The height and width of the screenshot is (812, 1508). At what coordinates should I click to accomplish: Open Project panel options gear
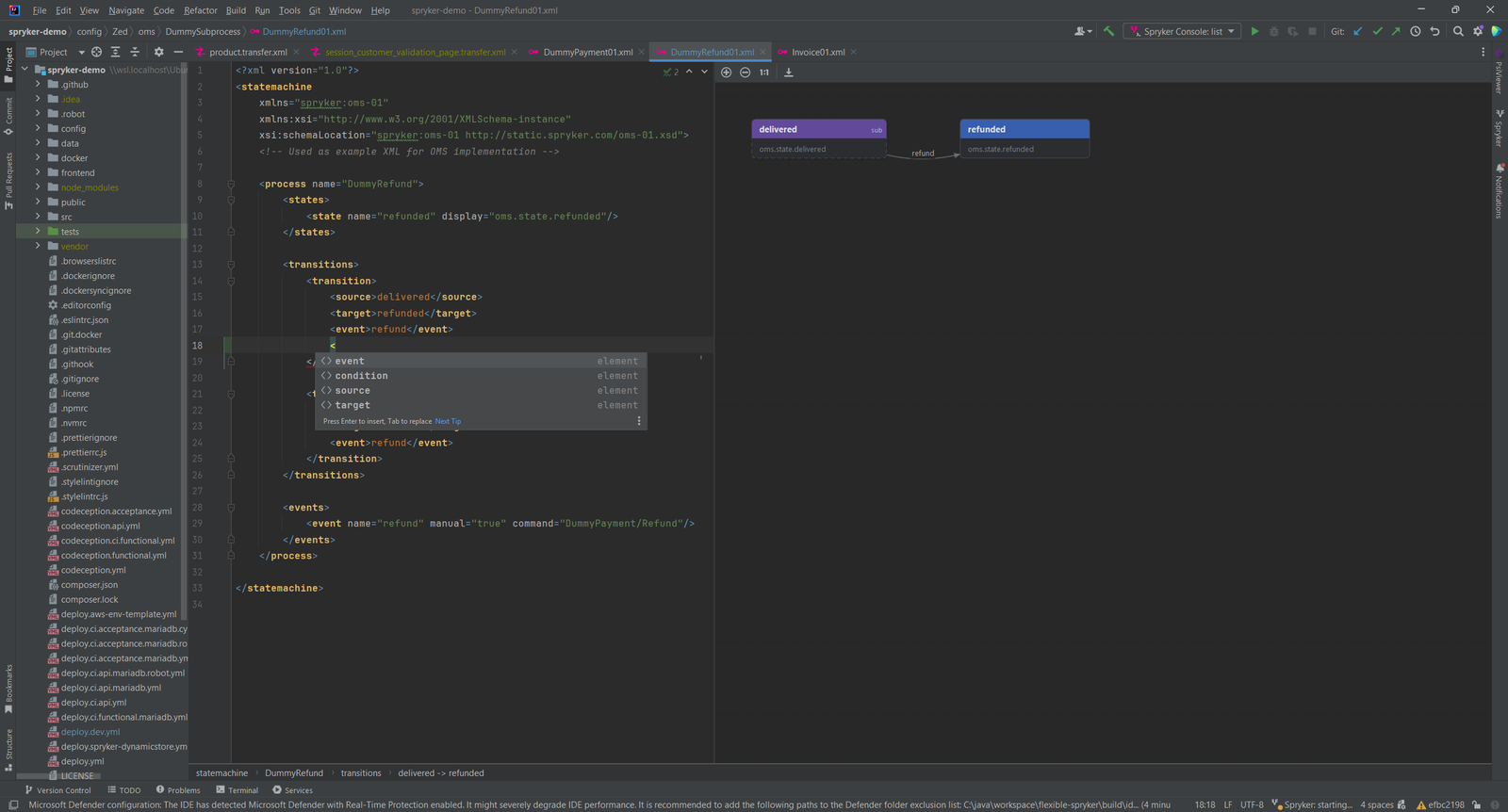click(158, 52)
